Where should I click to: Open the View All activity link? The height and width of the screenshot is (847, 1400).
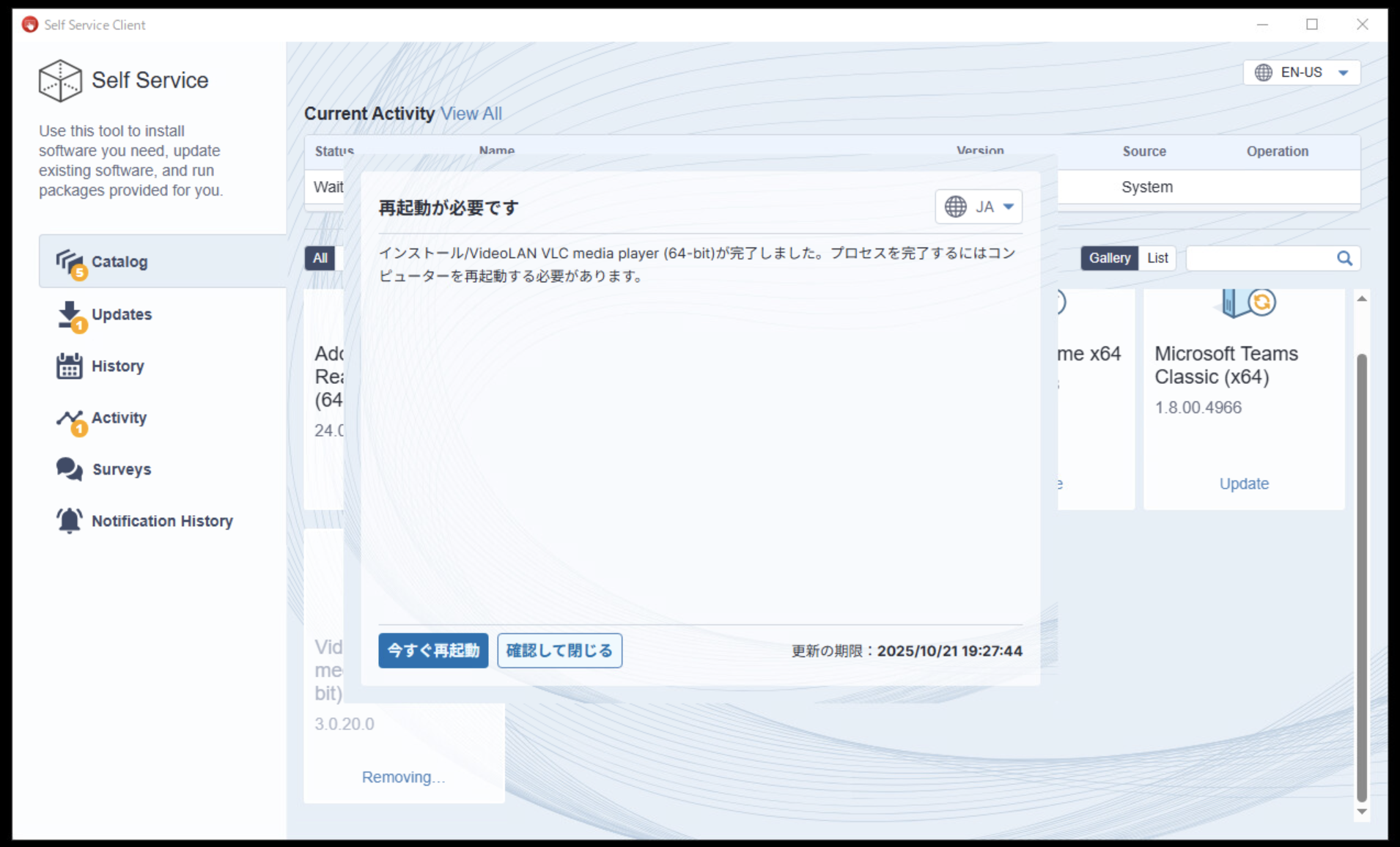(471, 114)
